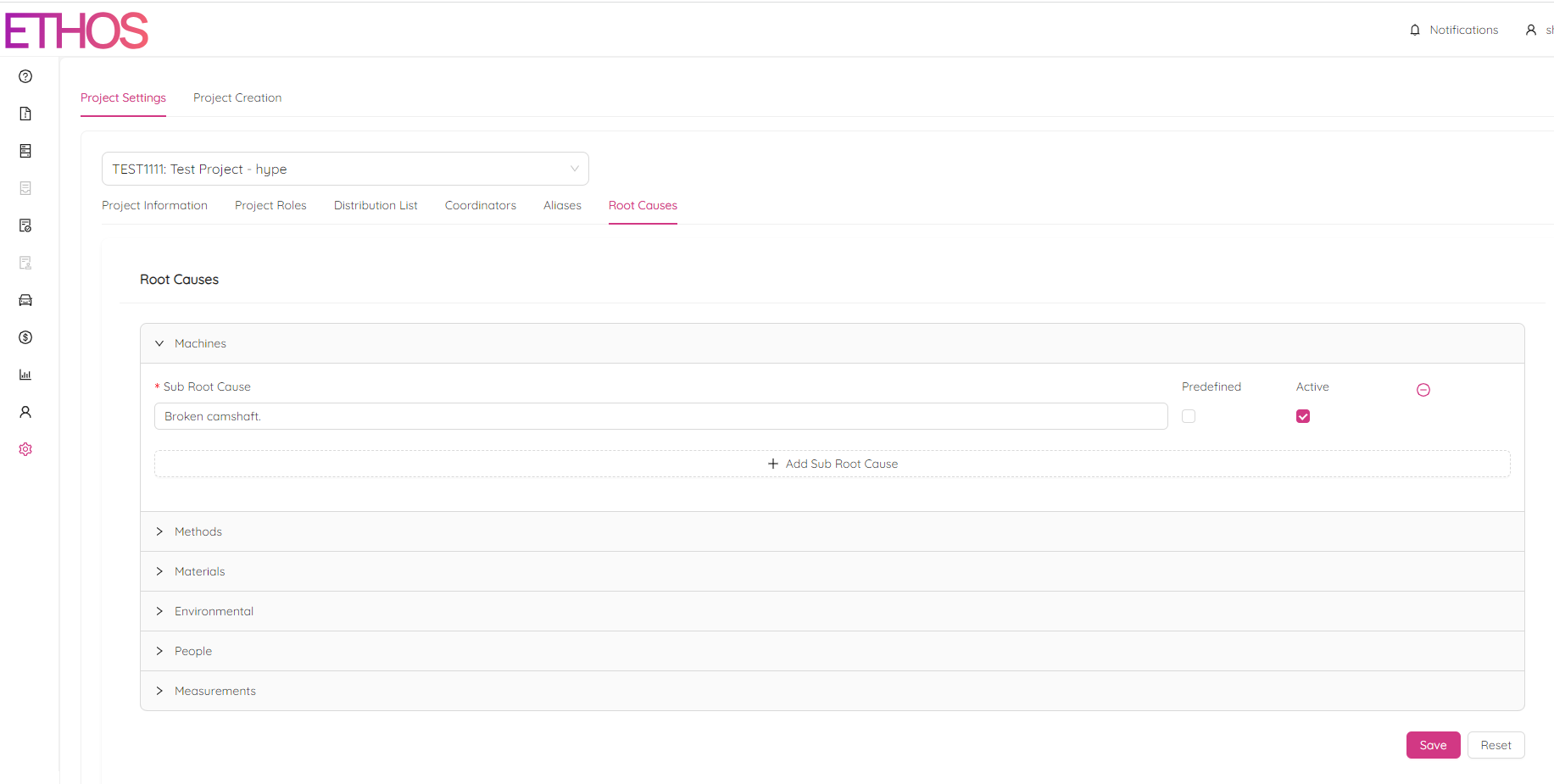Switch to the Project Creation tab
Viewport: 1554px width, 784px height.
point(237,97)
